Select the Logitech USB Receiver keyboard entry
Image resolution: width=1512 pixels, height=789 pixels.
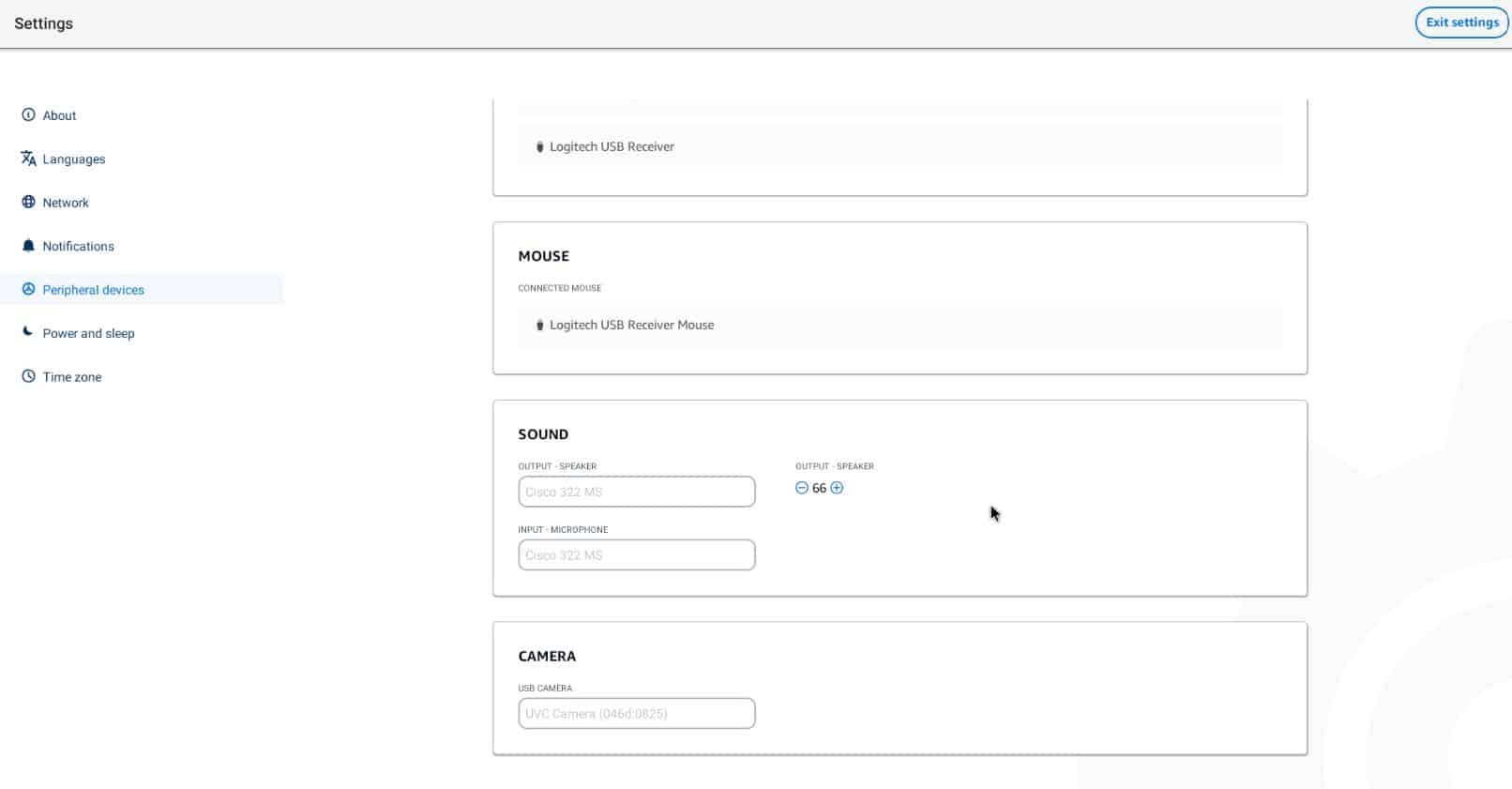900,146
